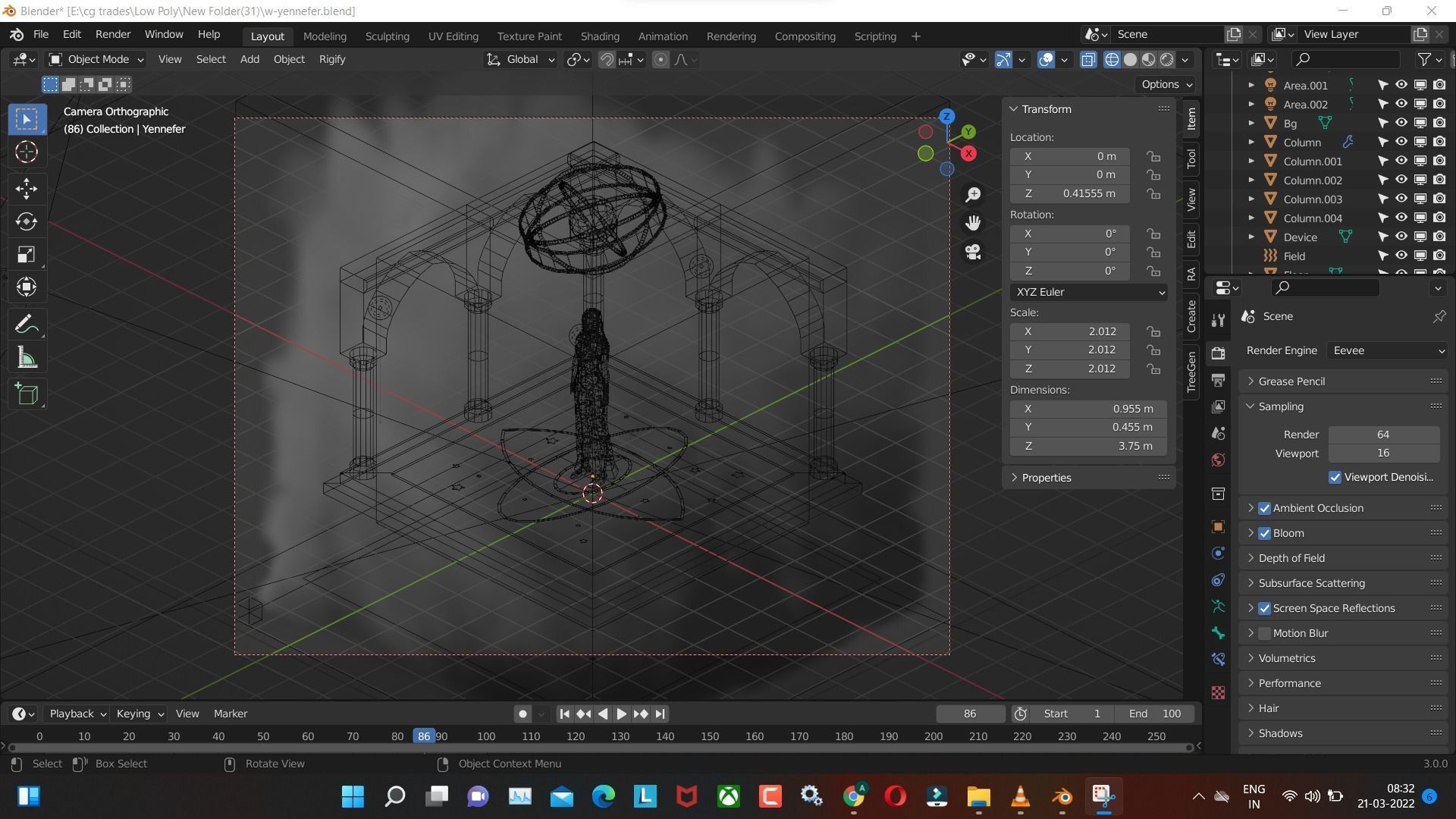Open the Render Engine dropdown
Image resolution: width=1456 pixels, height=819 pixels.
point(1386,350)
